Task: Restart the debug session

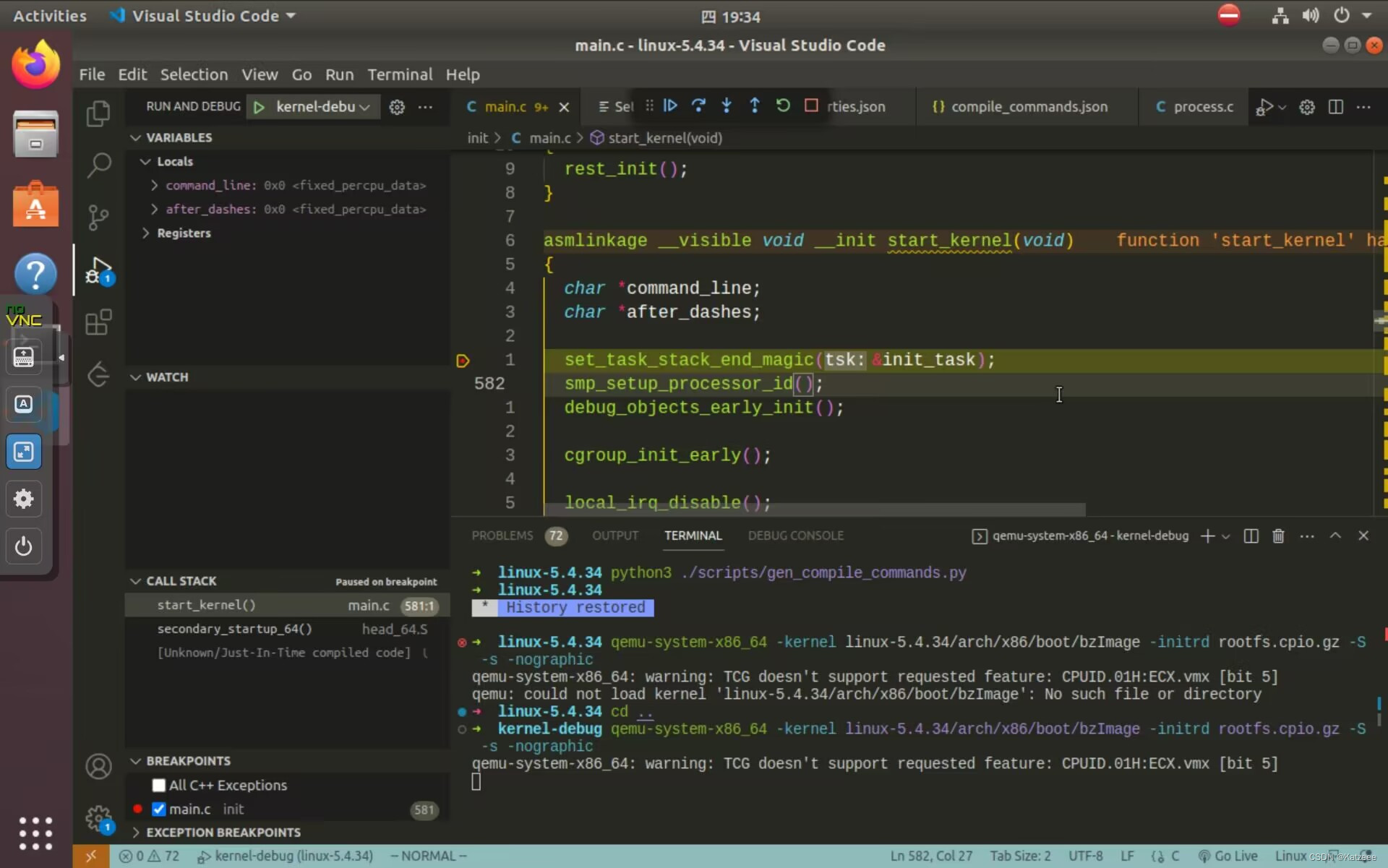Action: (x=783, y=106)
